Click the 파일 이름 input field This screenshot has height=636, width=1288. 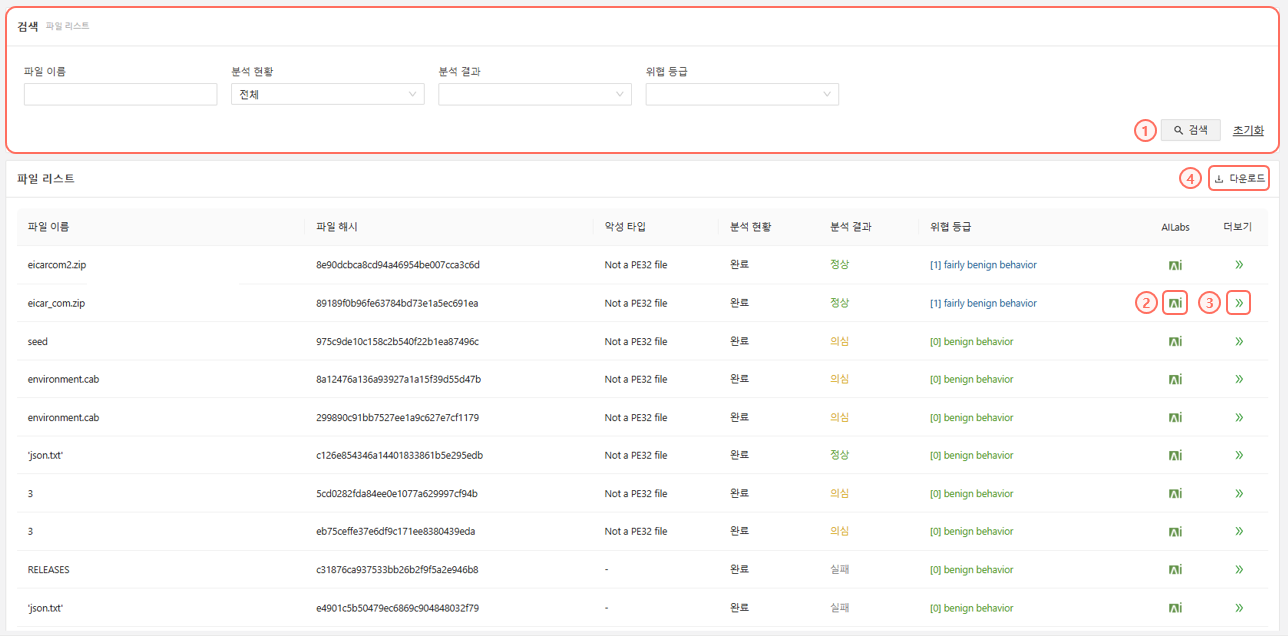[x=120, y=95]
